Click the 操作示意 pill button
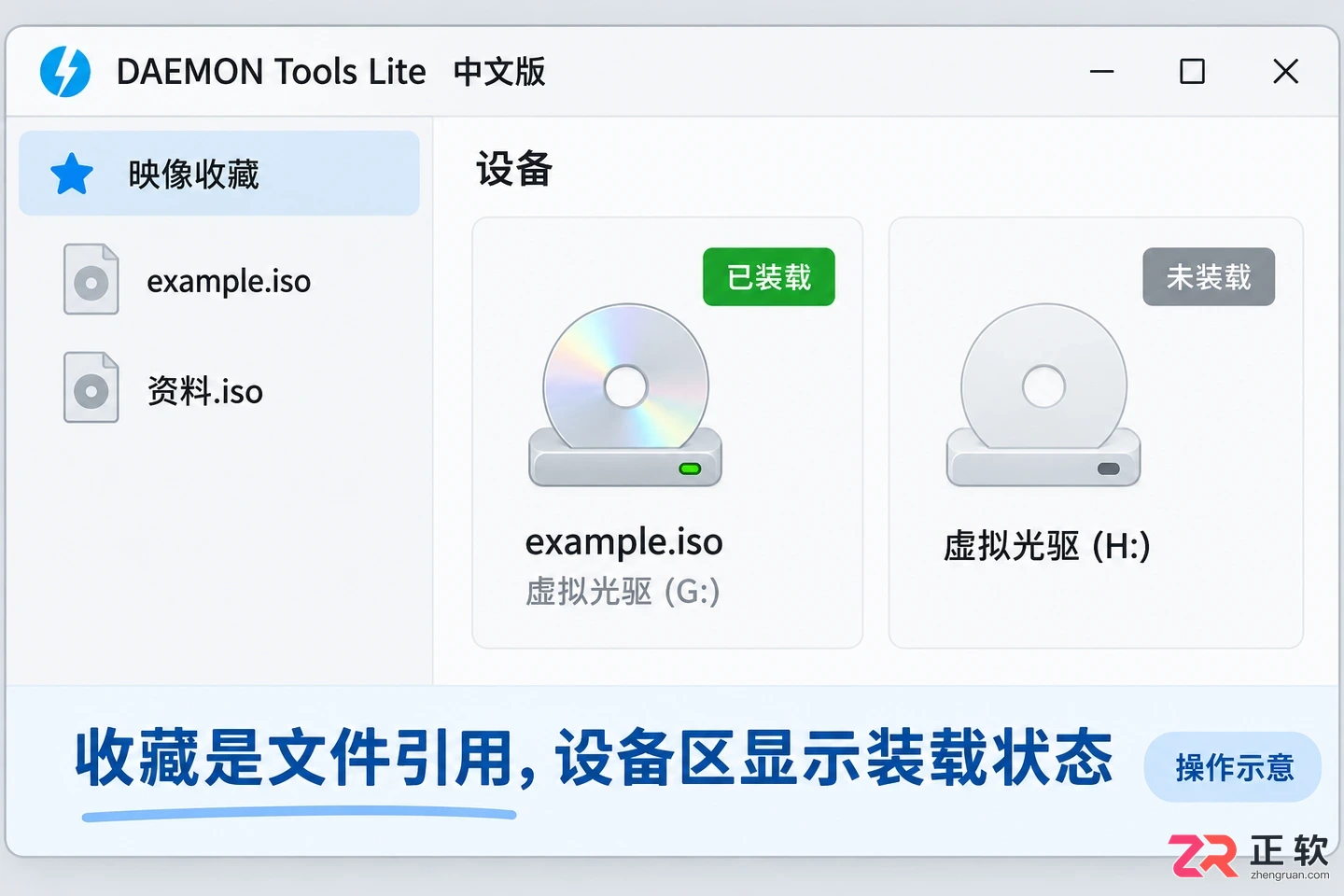 click(1233, 767)
